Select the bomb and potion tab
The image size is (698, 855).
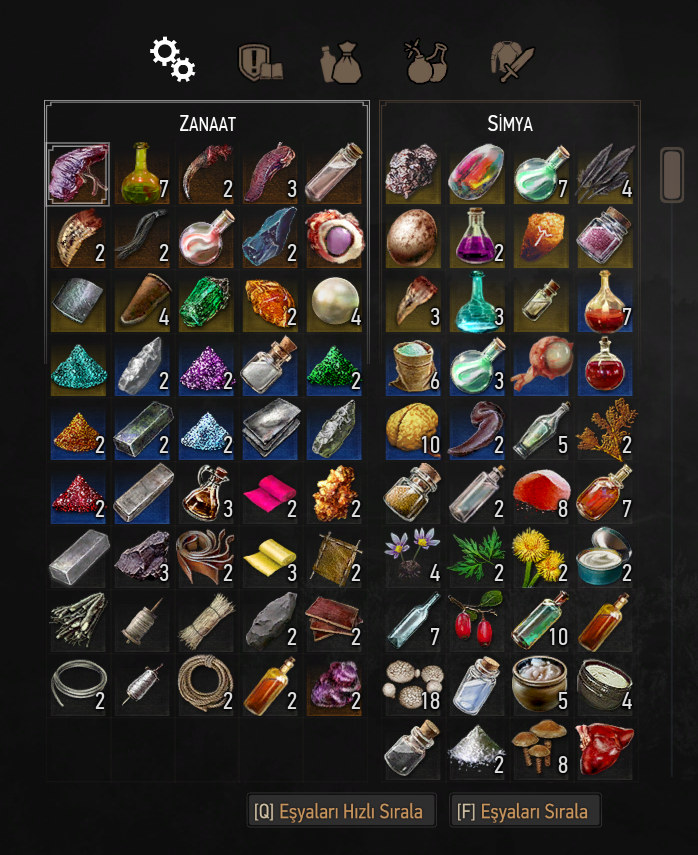426,61
